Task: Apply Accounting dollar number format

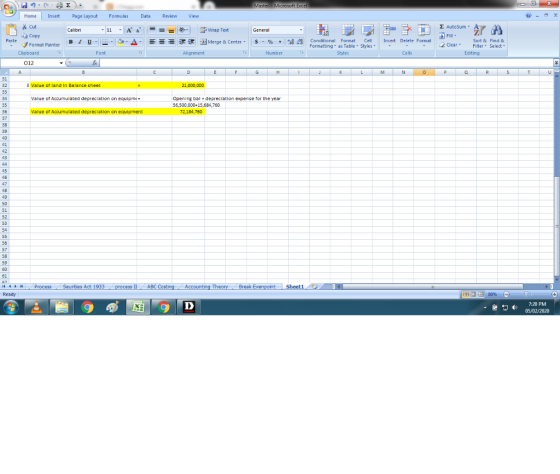Action: click(256, 42)
